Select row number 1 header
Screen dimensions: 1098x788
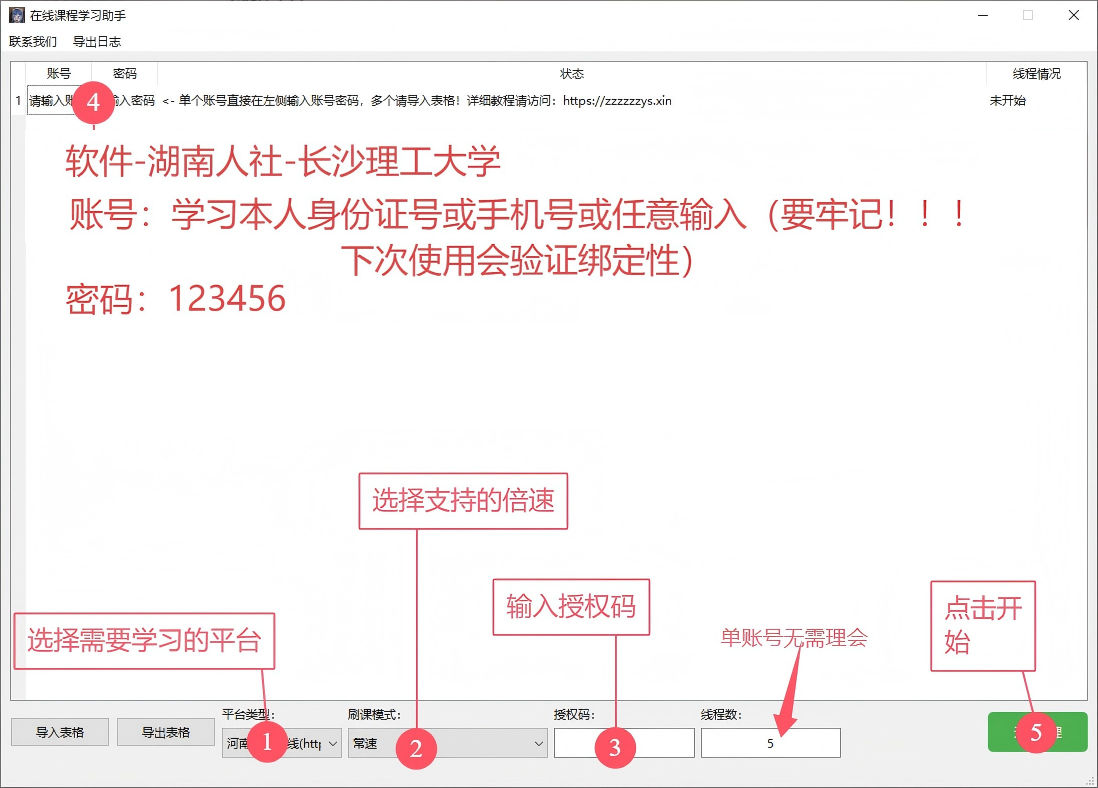tap(18, 101)
